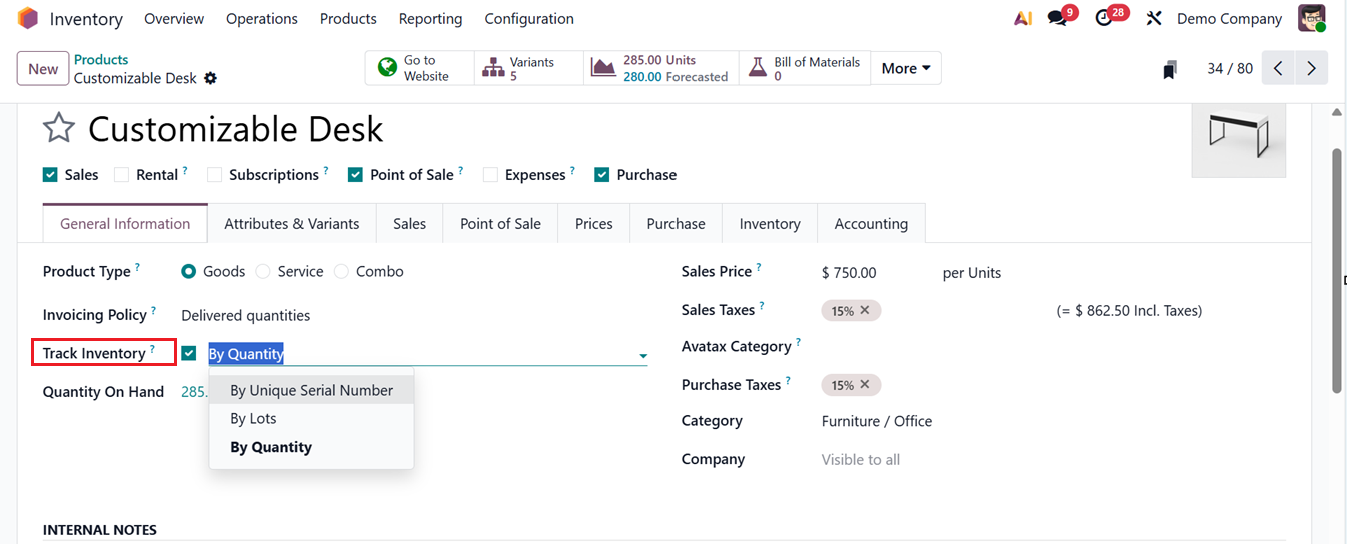Enable the Rental checkbox
The width and height of the screenshot is (1347, 544).
(122, 175)
